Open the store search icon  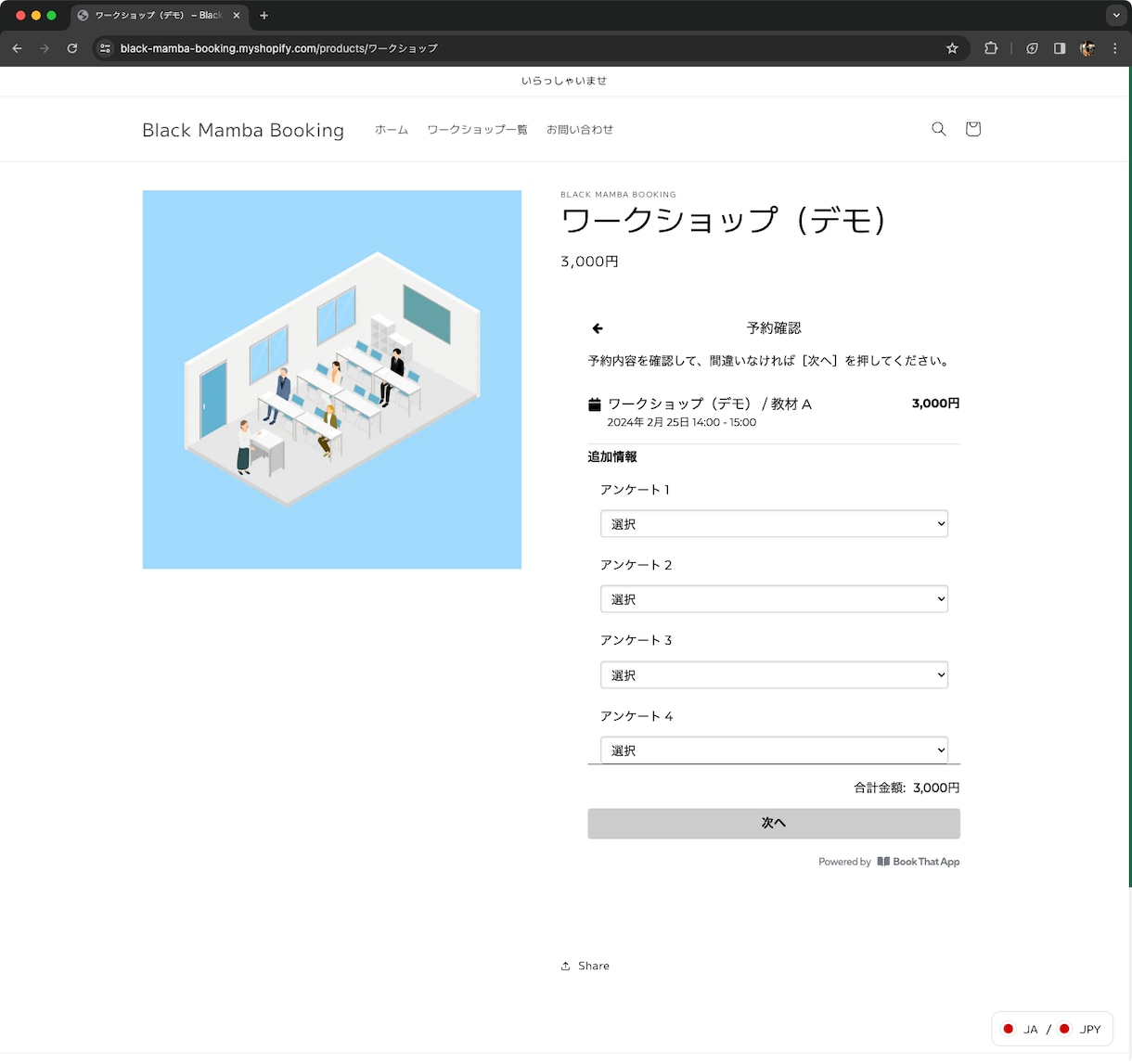[939, 129]
